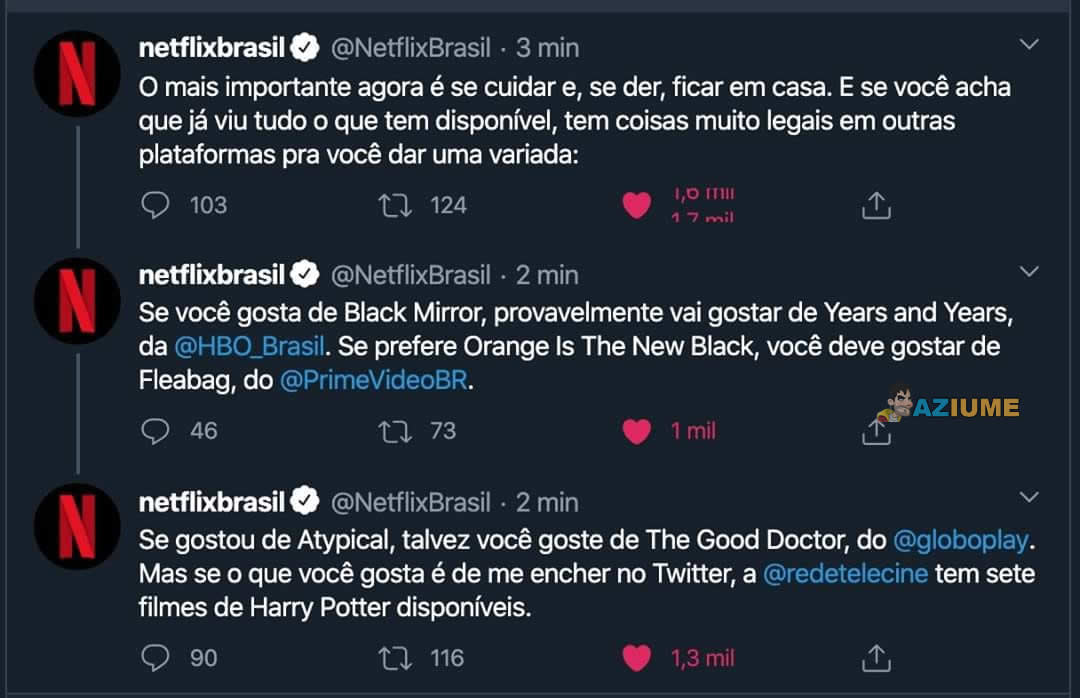Unlike the first tweet showing 1,6 mil
The width and height of the screenshot is (1080, 698).
click(x=634, y=203)
